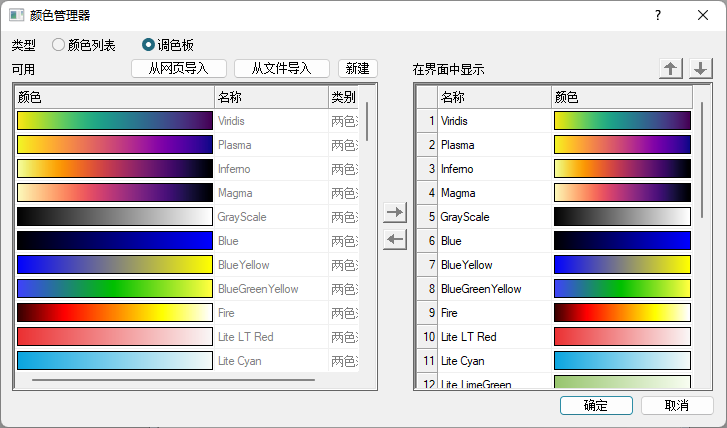Click the move up arrow icon
This screenshot has width=727, height=428.
click(x=670, y=68)
